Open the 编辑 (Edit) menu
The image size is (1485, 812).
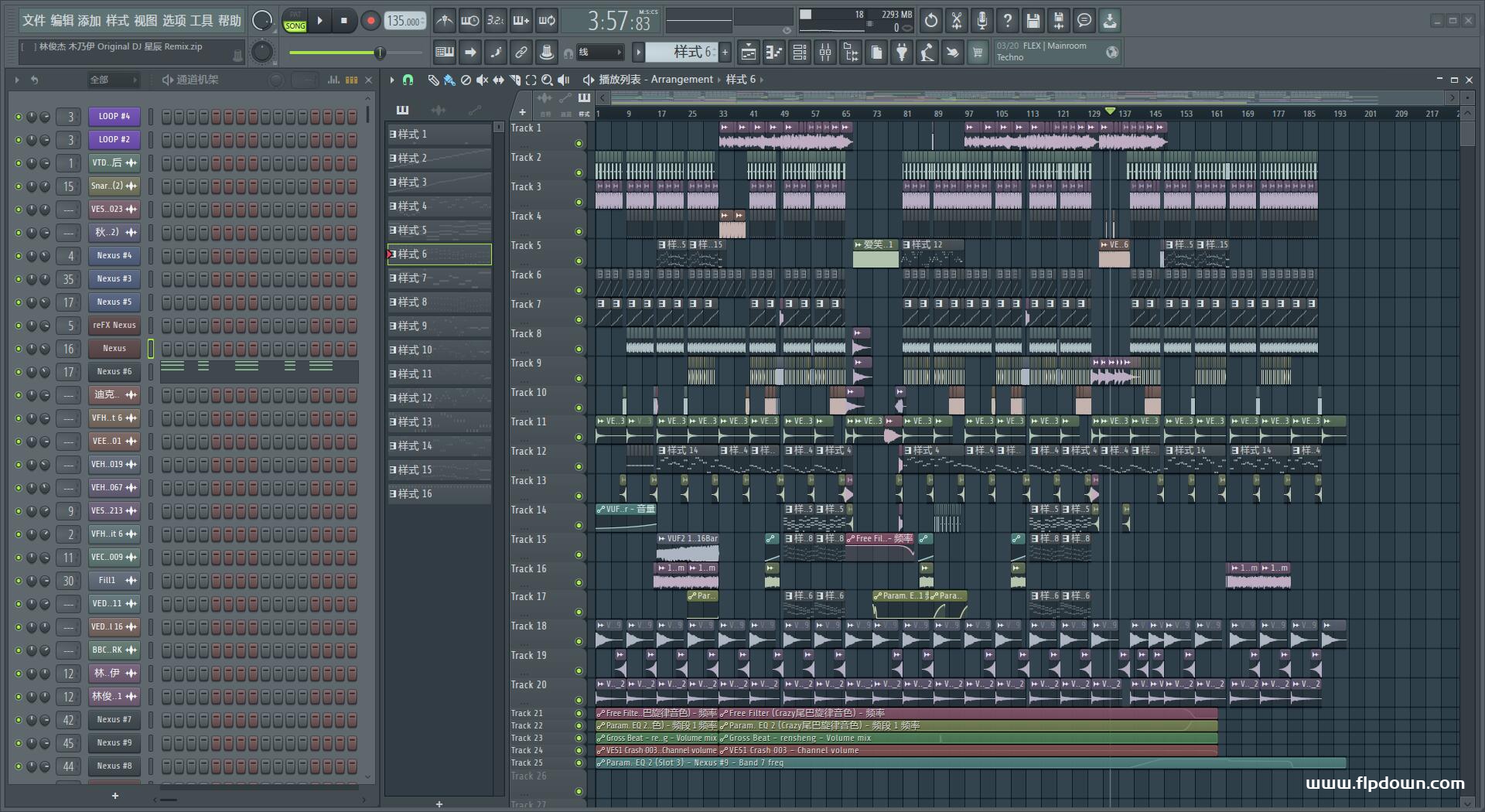62,21
